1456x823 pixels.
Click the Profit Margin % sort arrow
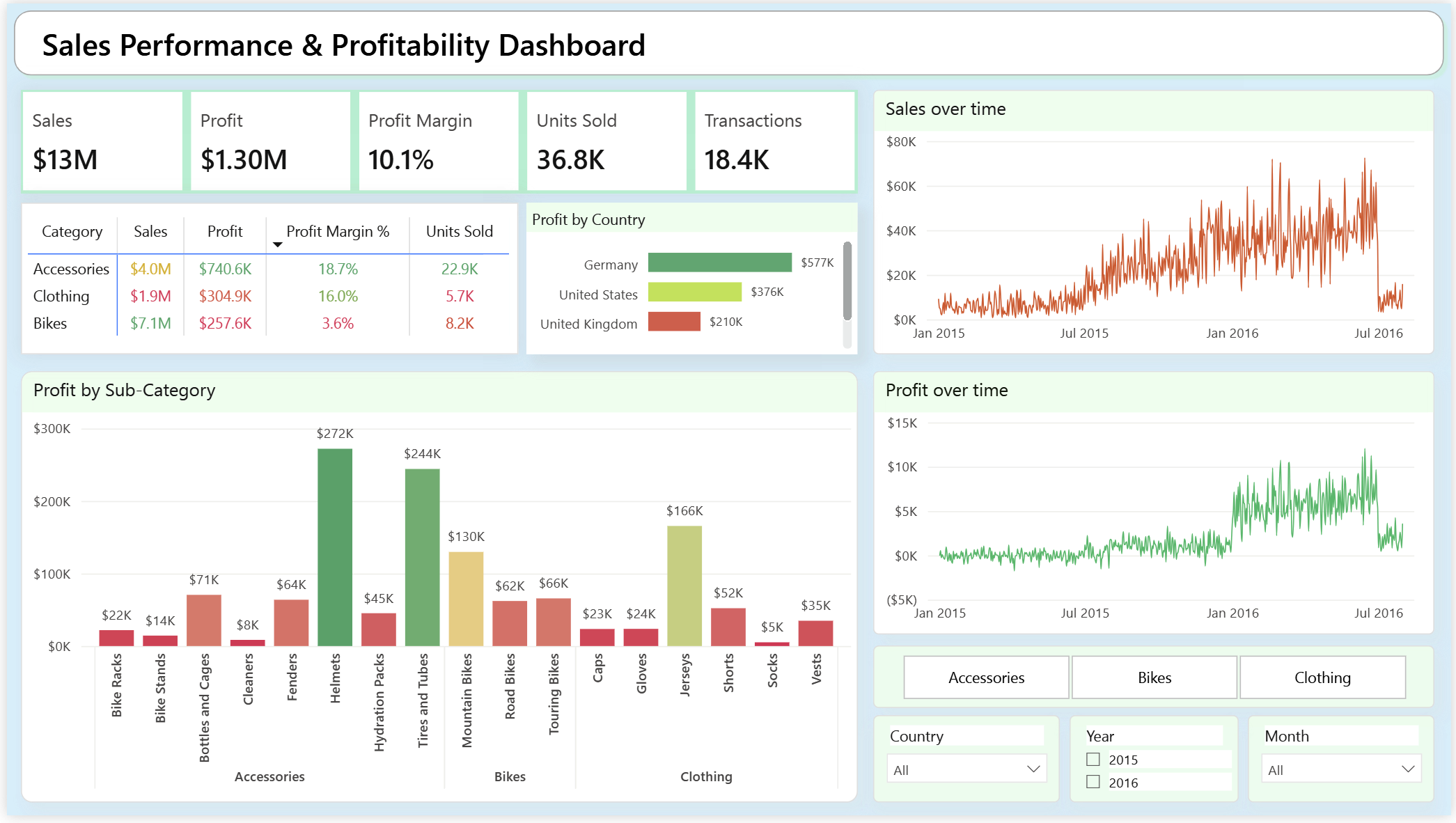click(277, 244)
